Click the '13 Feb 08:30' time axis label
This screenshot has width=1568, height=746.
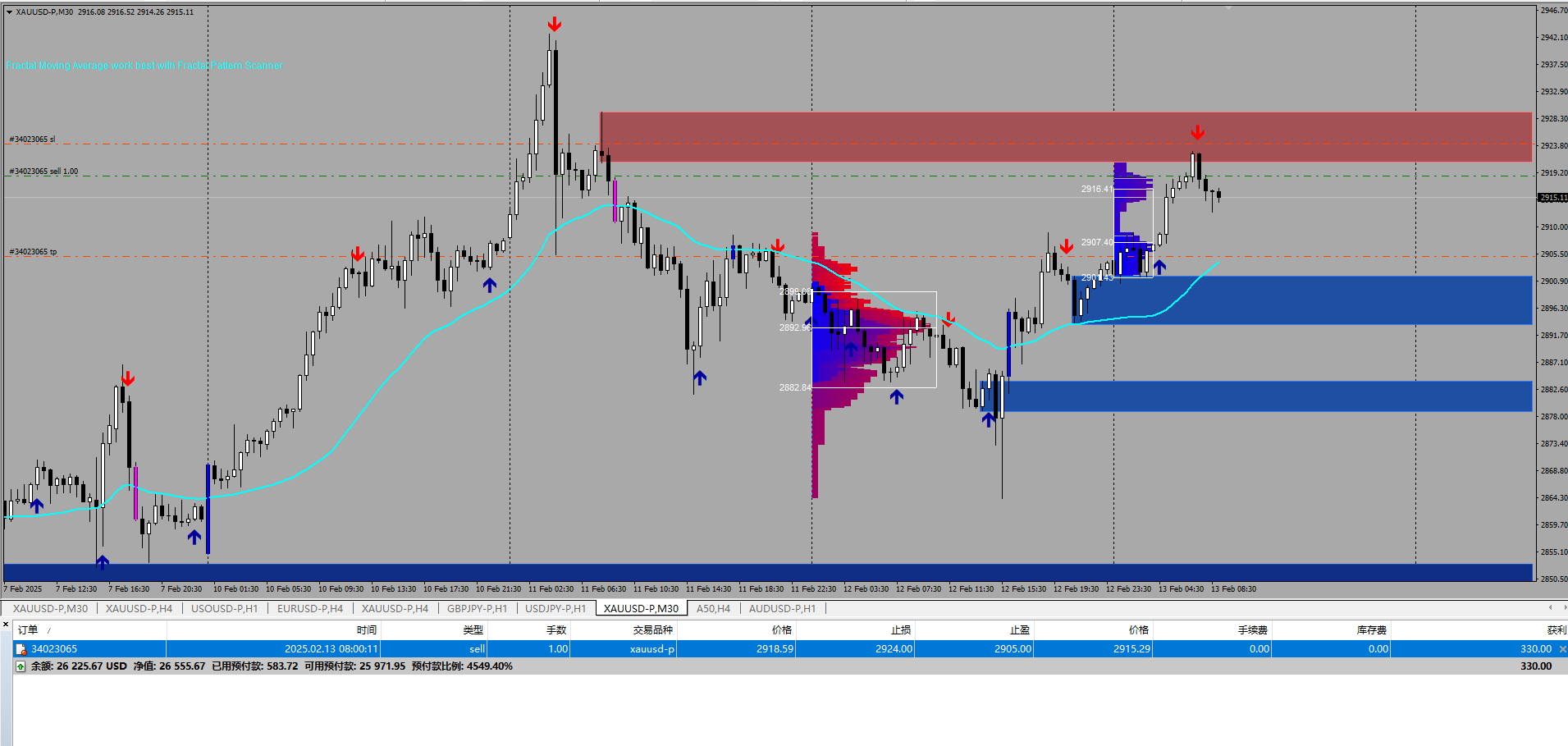coord(1233,589)
